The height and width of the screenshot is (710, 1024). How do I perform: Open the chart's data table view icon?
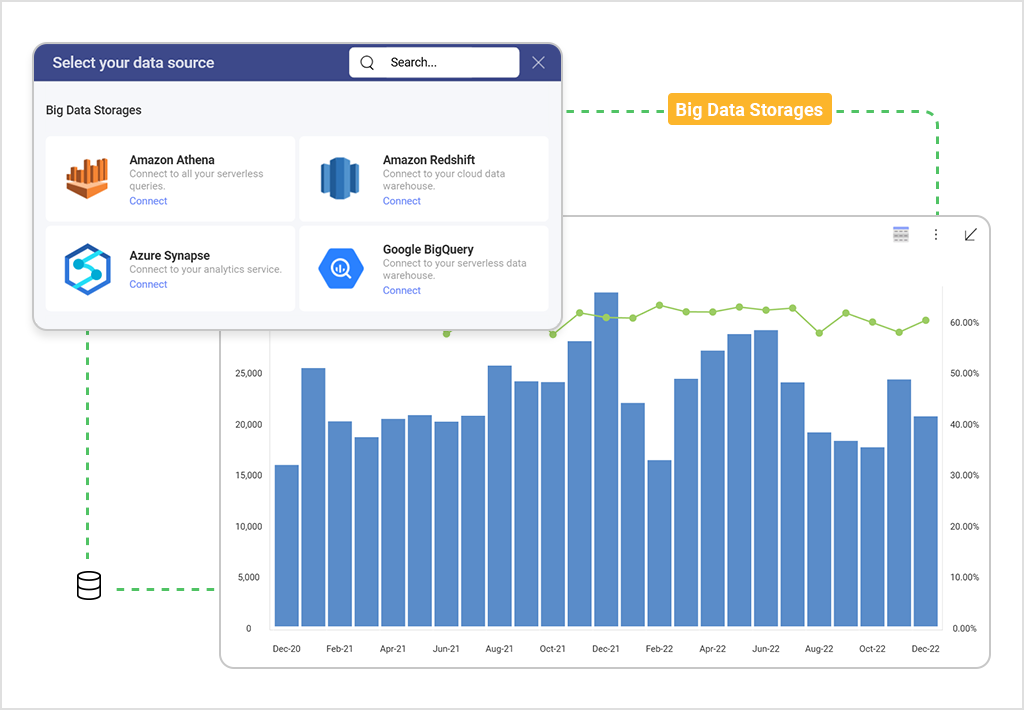(900, 233)
